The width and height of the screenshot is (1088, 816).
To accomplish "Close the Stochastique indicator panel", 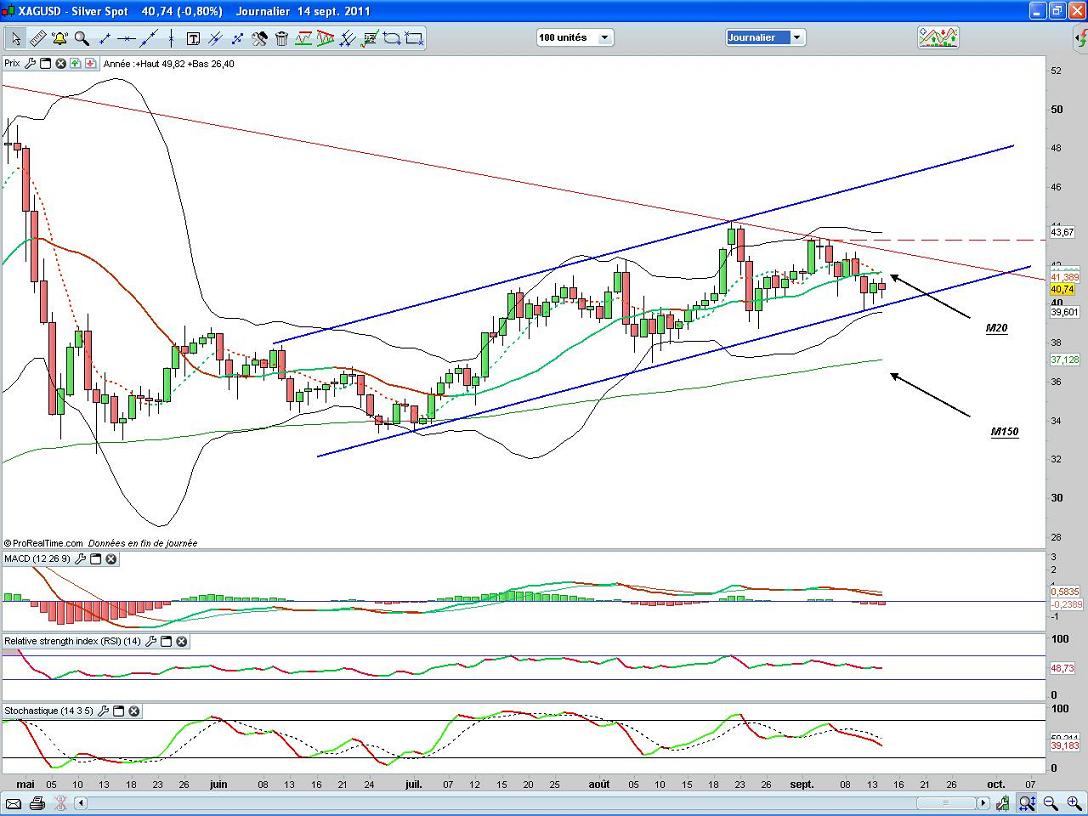I will pyautogui.click(x=134, y=711).
